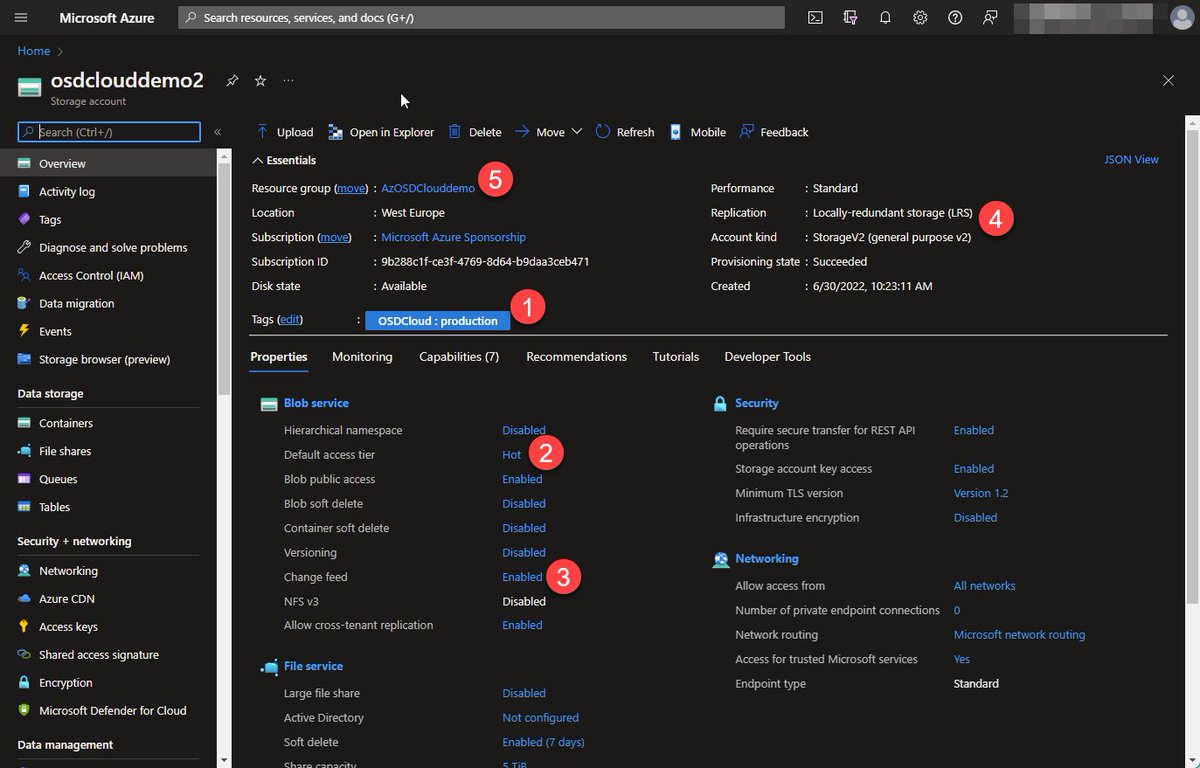Focus the global search resources box

(481, 18)
